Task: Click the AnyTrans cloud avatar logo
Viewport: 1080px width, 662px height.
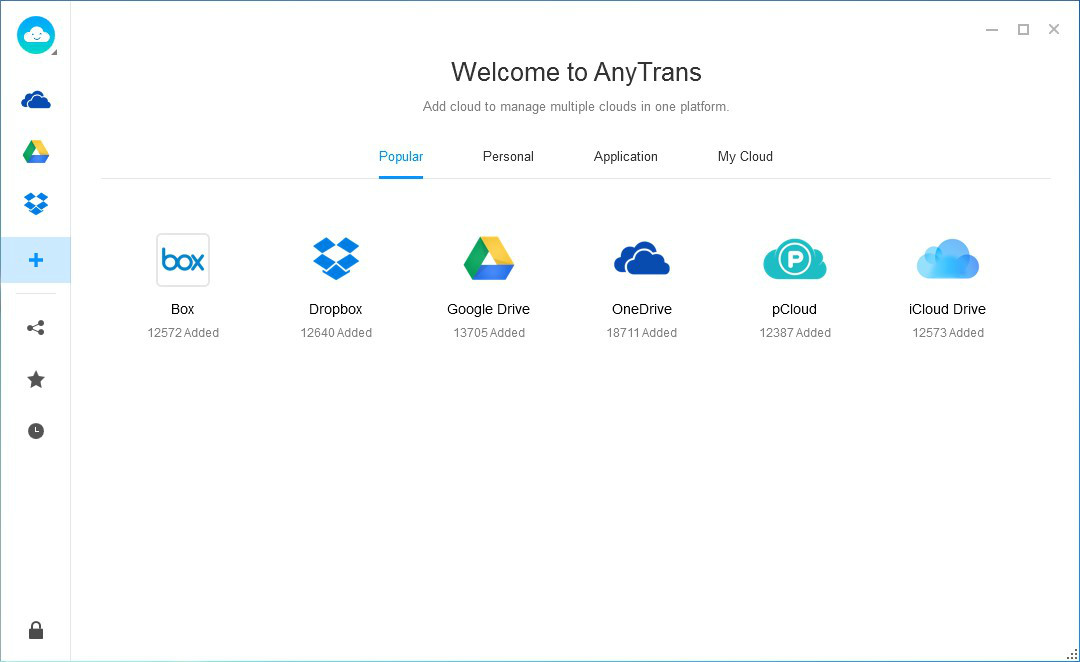Action: point(36,35)
